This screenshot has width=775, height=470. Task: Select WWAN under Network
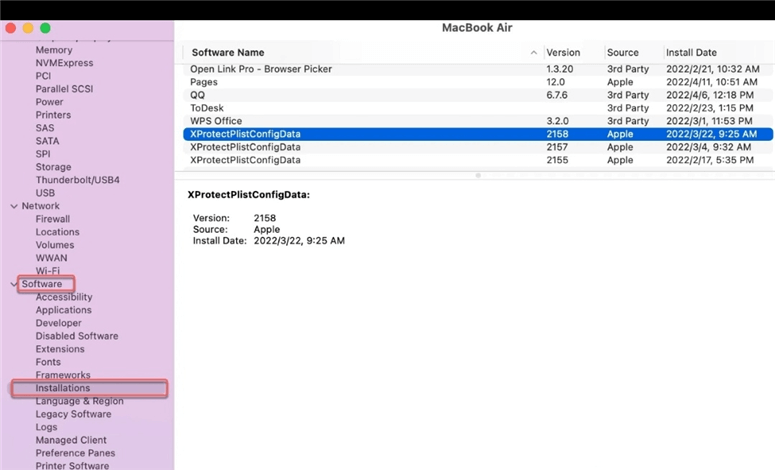[x=51, y=258]
